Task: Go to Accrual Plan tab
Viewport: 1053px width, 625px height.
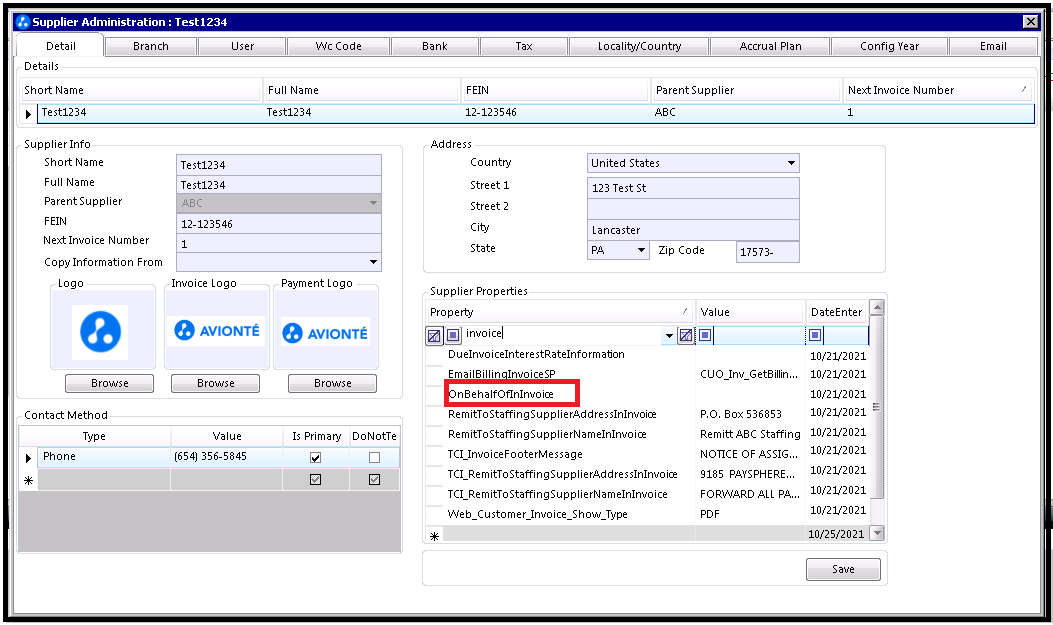Action: [x=770, y=46]
